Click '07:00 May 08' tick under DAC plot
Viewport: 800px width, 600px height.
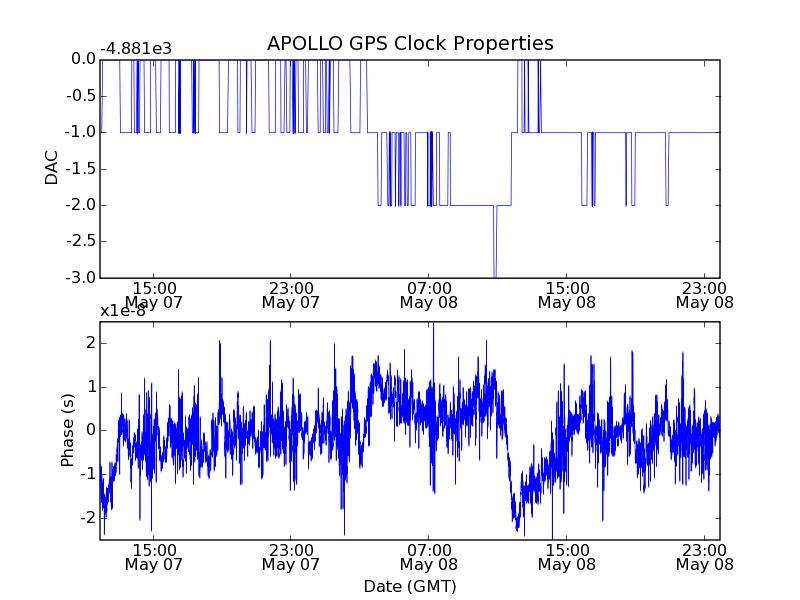pos(429,295)
